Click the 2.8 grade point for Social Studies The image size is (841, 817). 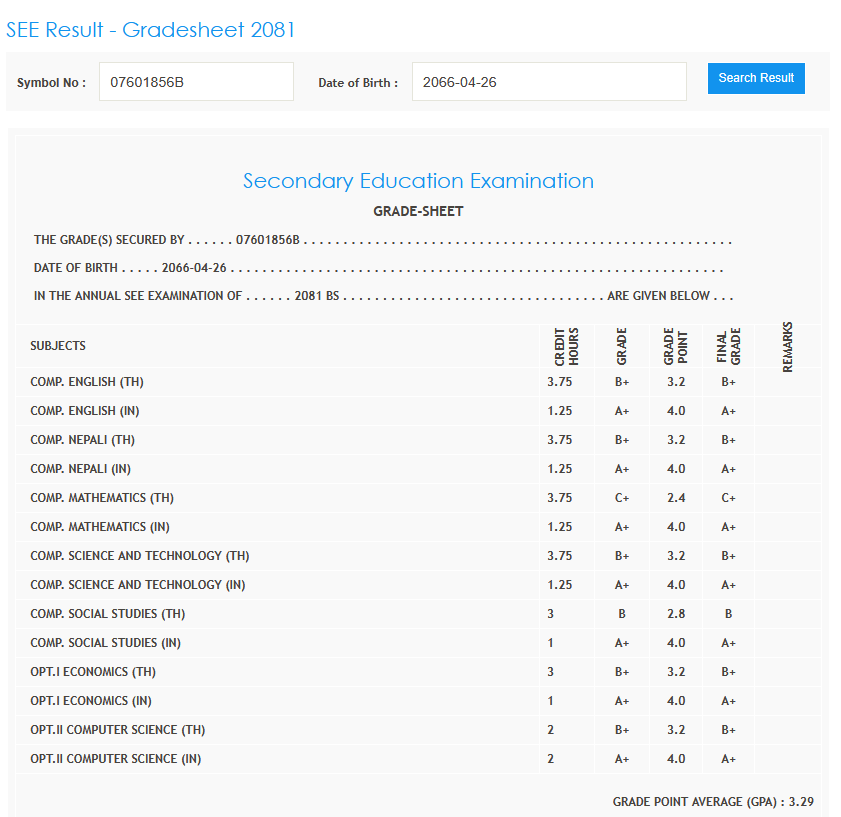coord(675,614)
